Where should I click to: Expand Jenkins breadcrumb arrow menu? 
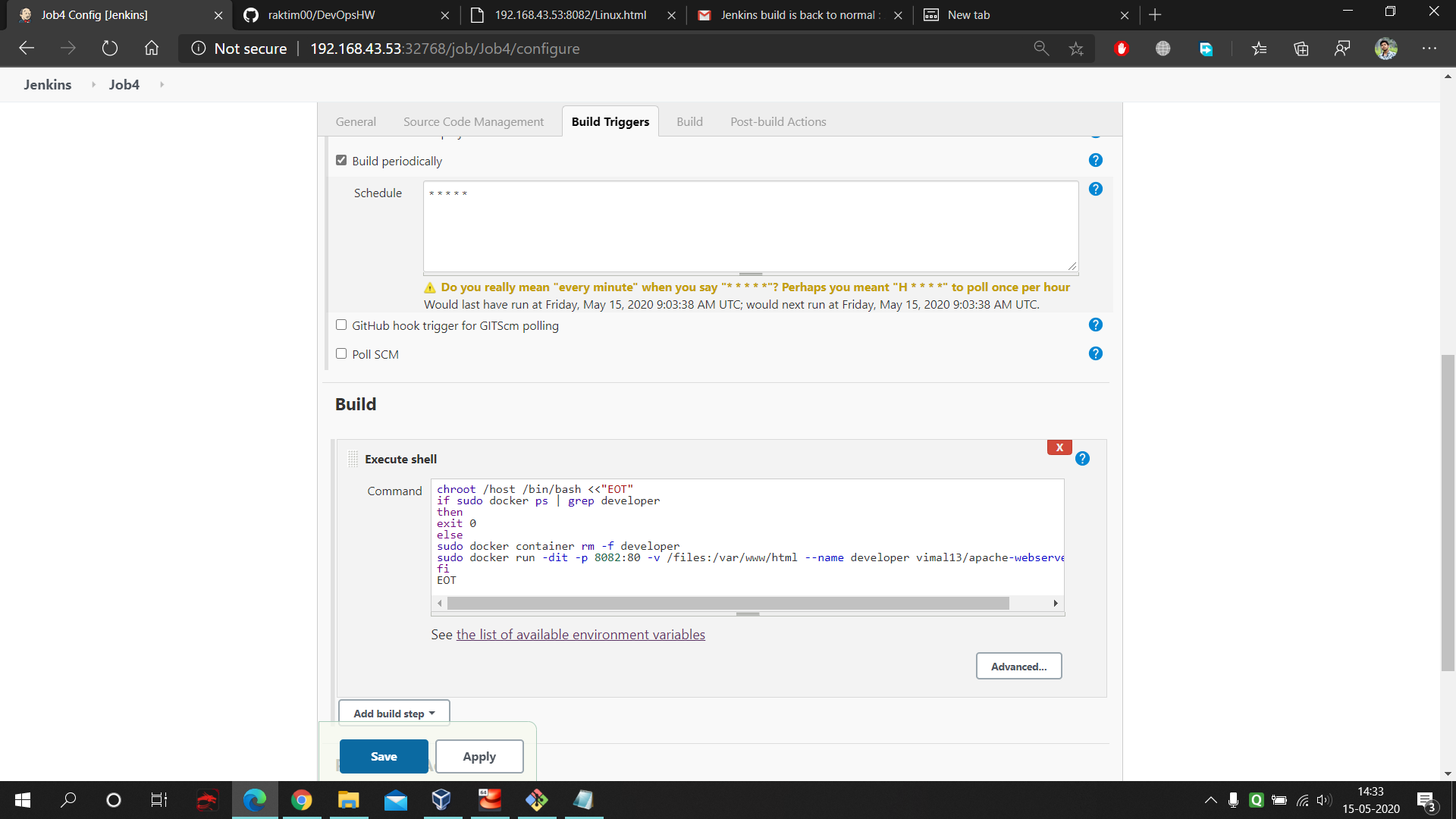tap(93, 84)
